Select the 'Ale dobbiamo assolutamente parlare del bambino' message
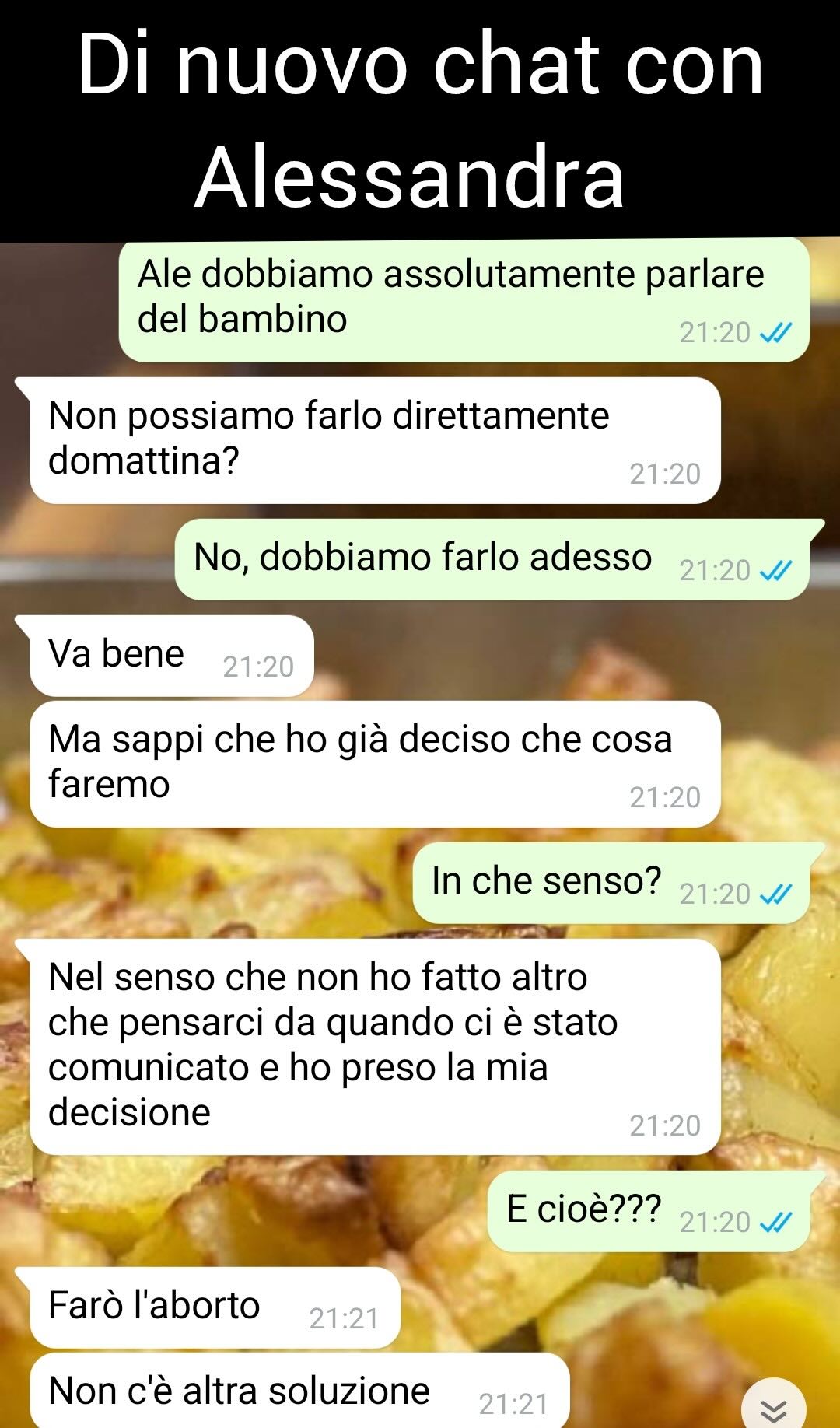The image size is (840, 1428). (464, 300)
